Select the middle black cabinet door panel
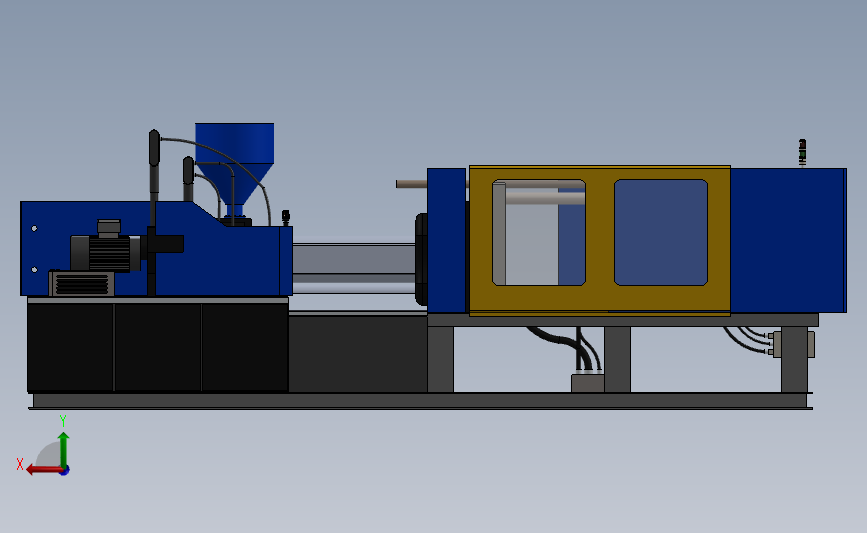 coord(158,347)
